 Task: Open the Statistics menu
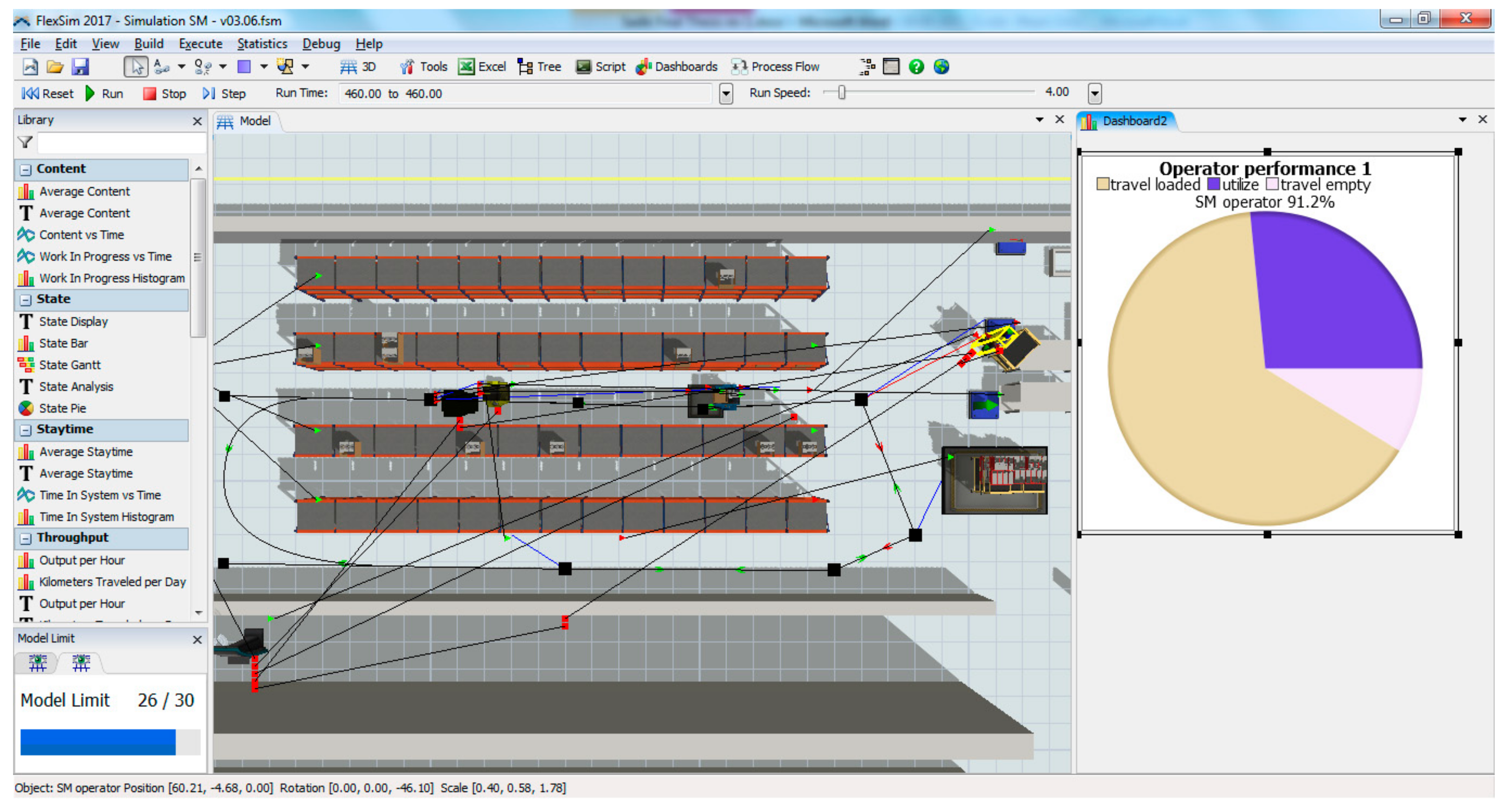[x=262, y=44]
